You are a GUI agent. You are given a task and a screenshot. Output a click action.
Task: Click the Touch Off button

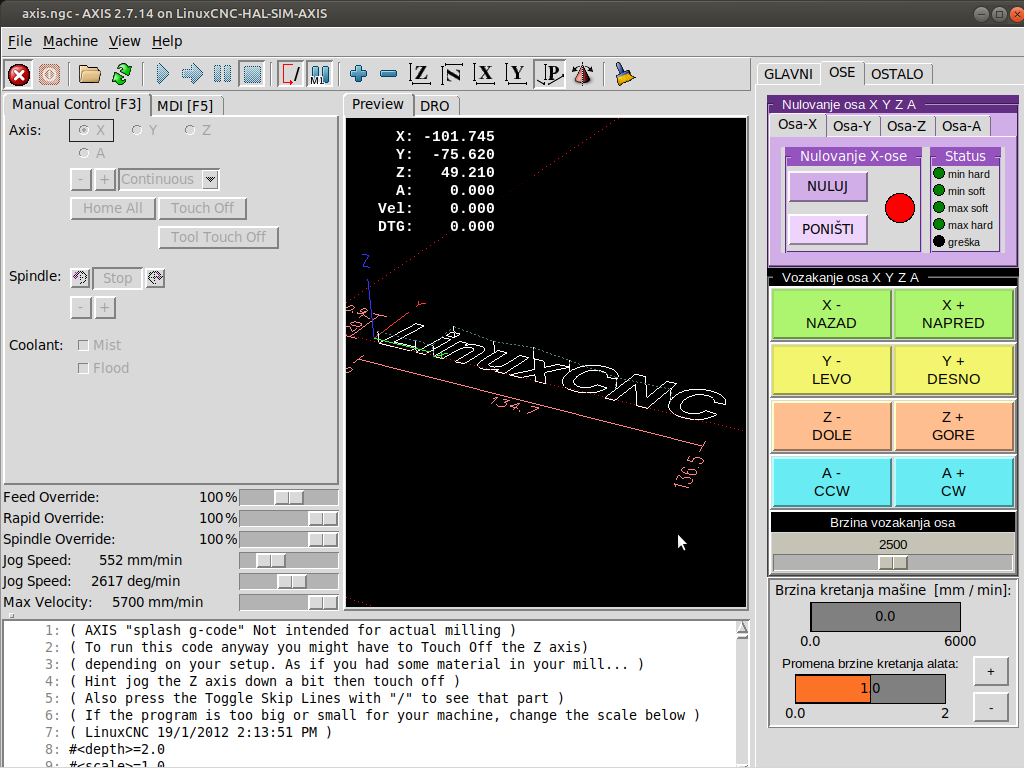pyautogui.click(x=202, y=208)
